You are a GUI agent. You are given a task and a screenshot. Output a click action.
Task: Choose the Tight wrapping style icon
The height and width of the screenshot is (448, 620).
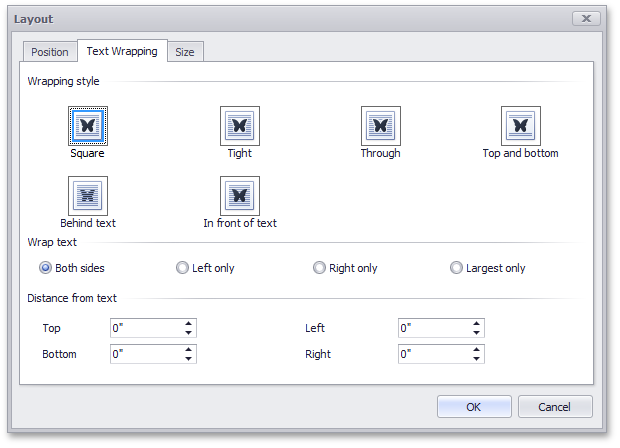240,125
